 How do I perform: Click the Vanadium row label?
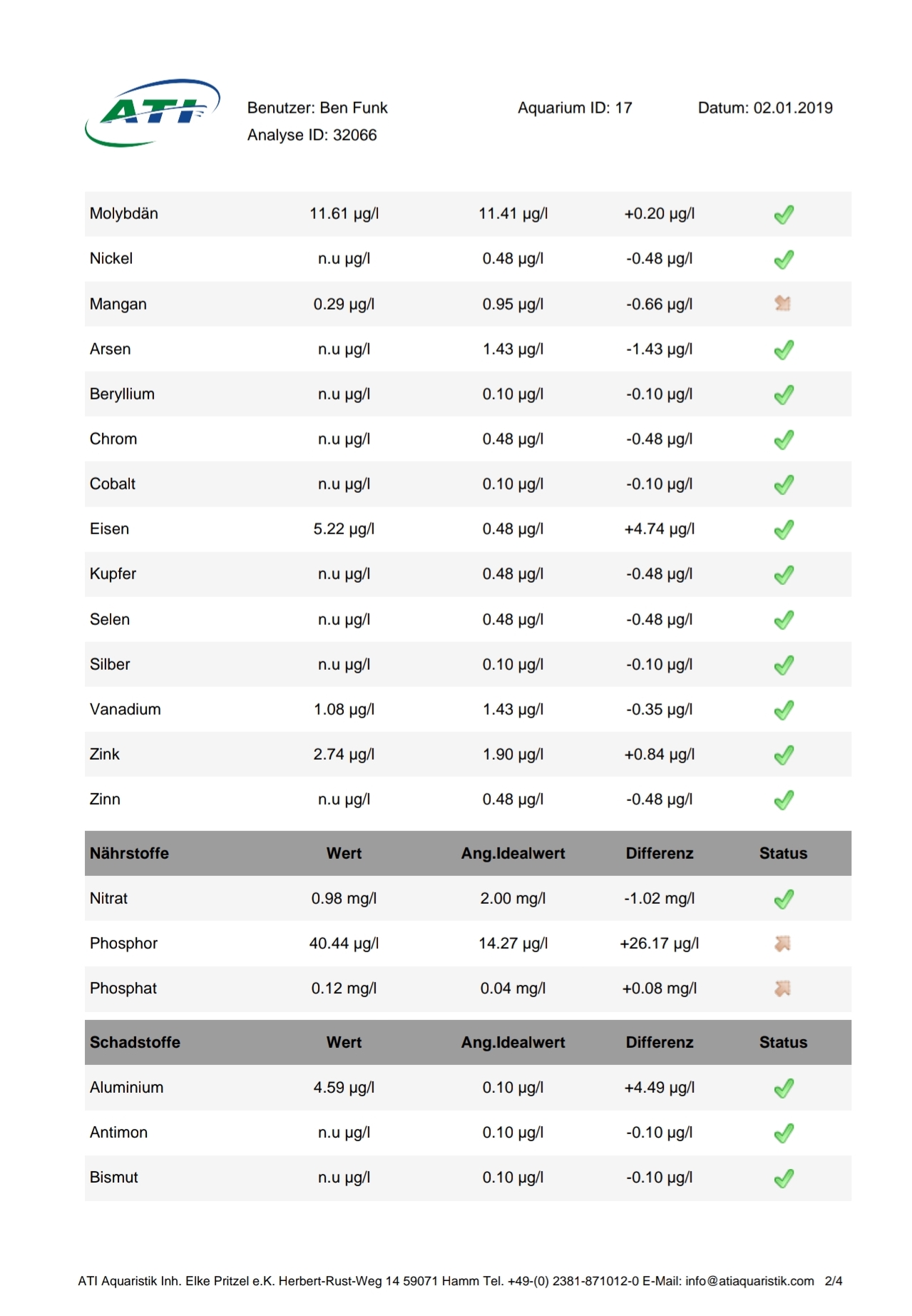pyautogui.click(x=125, y=709)
